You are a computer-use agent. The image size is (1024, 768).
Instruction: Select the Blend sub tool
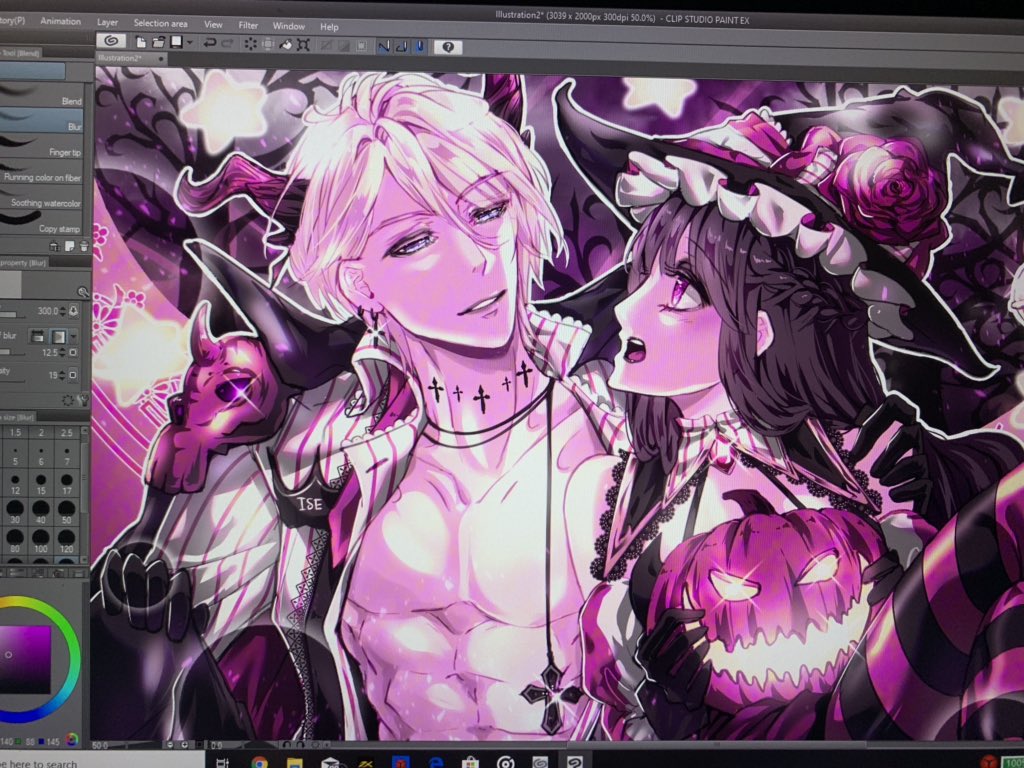pos(42,95)
